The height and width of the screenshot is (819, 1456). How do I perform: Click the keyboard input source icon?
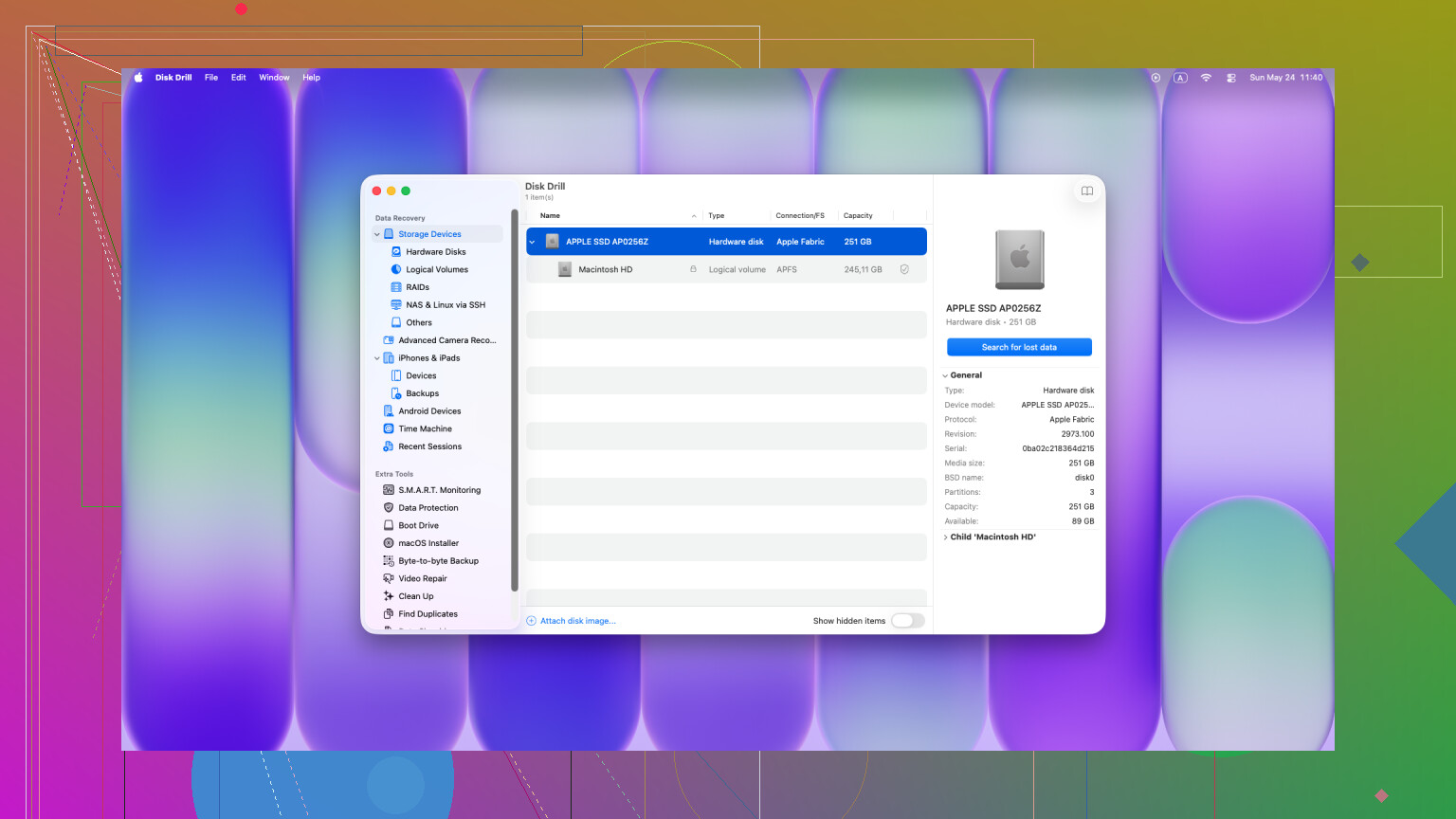pyautogui.click(x=1180, y=78)
